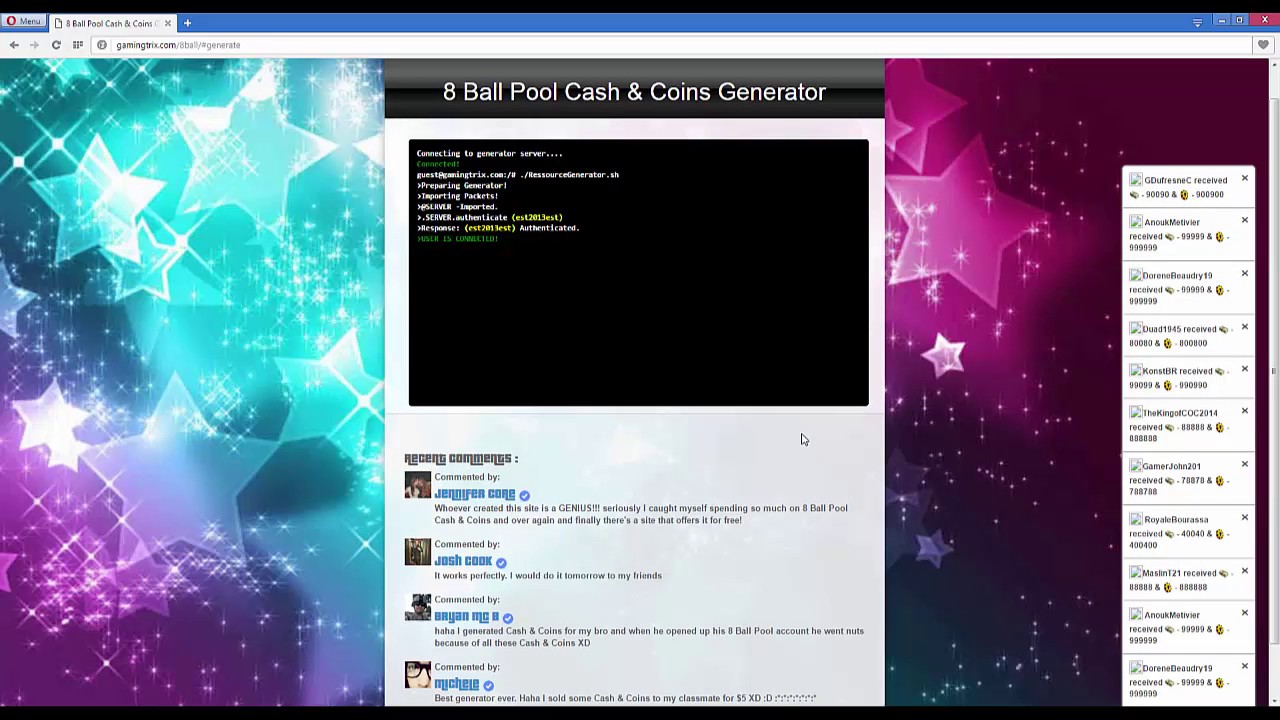Dismiss the MaslinT21 received notification

pos(1245,571)
